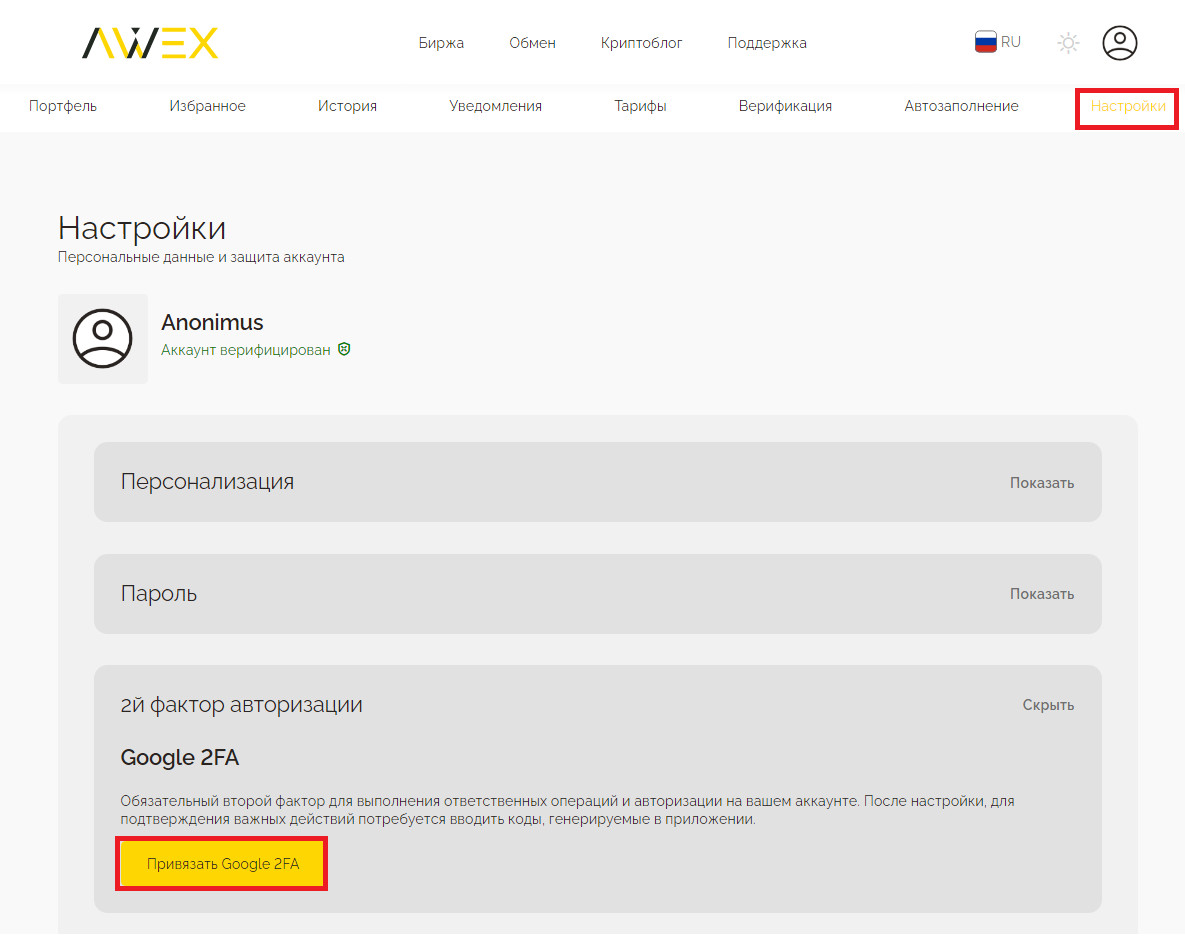Select the Тарифы tab
The width and height of the screenshot is (1185, 936).
[x=640, y=106]
